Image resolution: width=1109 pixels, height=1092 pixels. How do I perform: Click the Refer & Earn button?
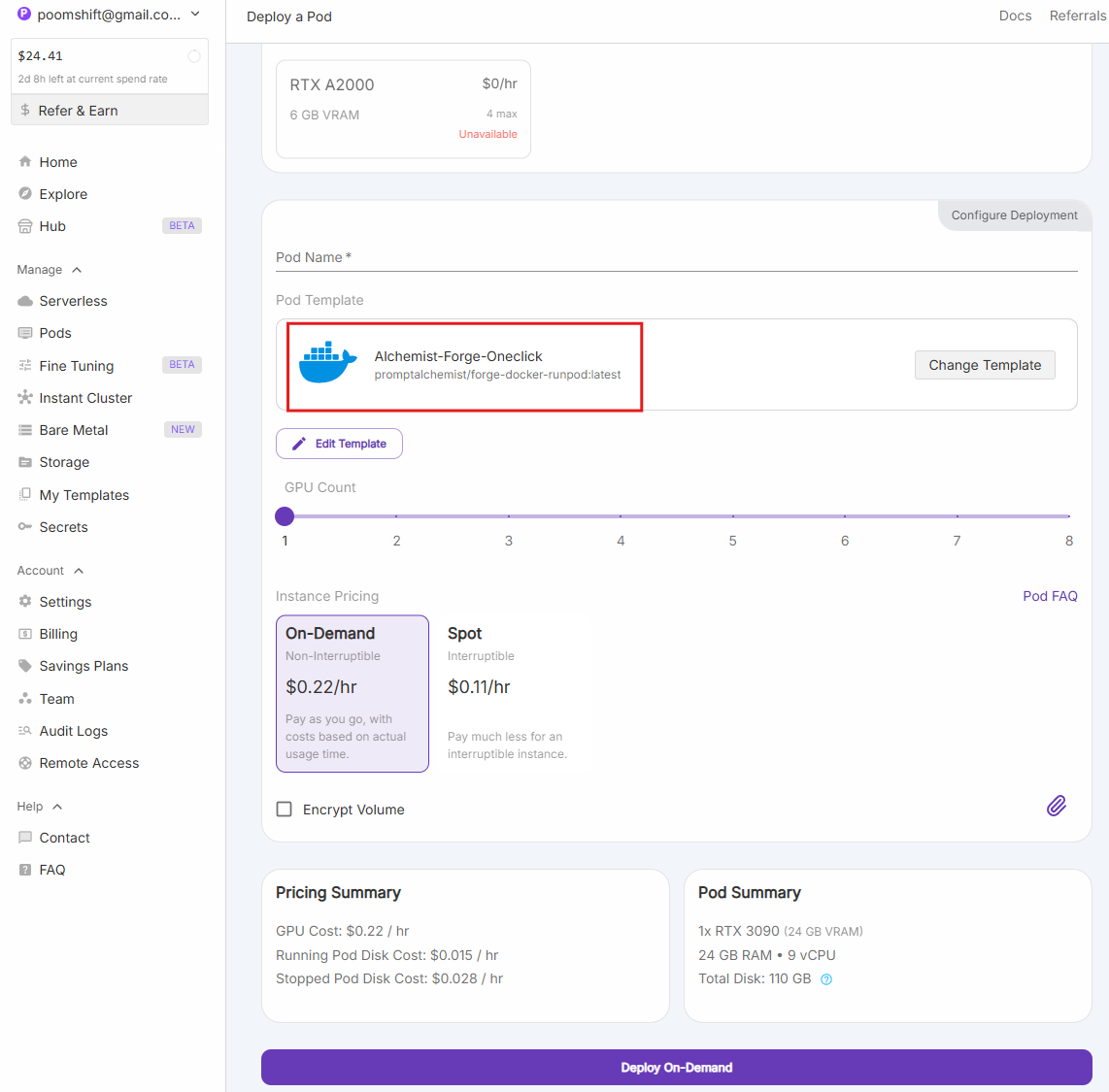(110, 111)
